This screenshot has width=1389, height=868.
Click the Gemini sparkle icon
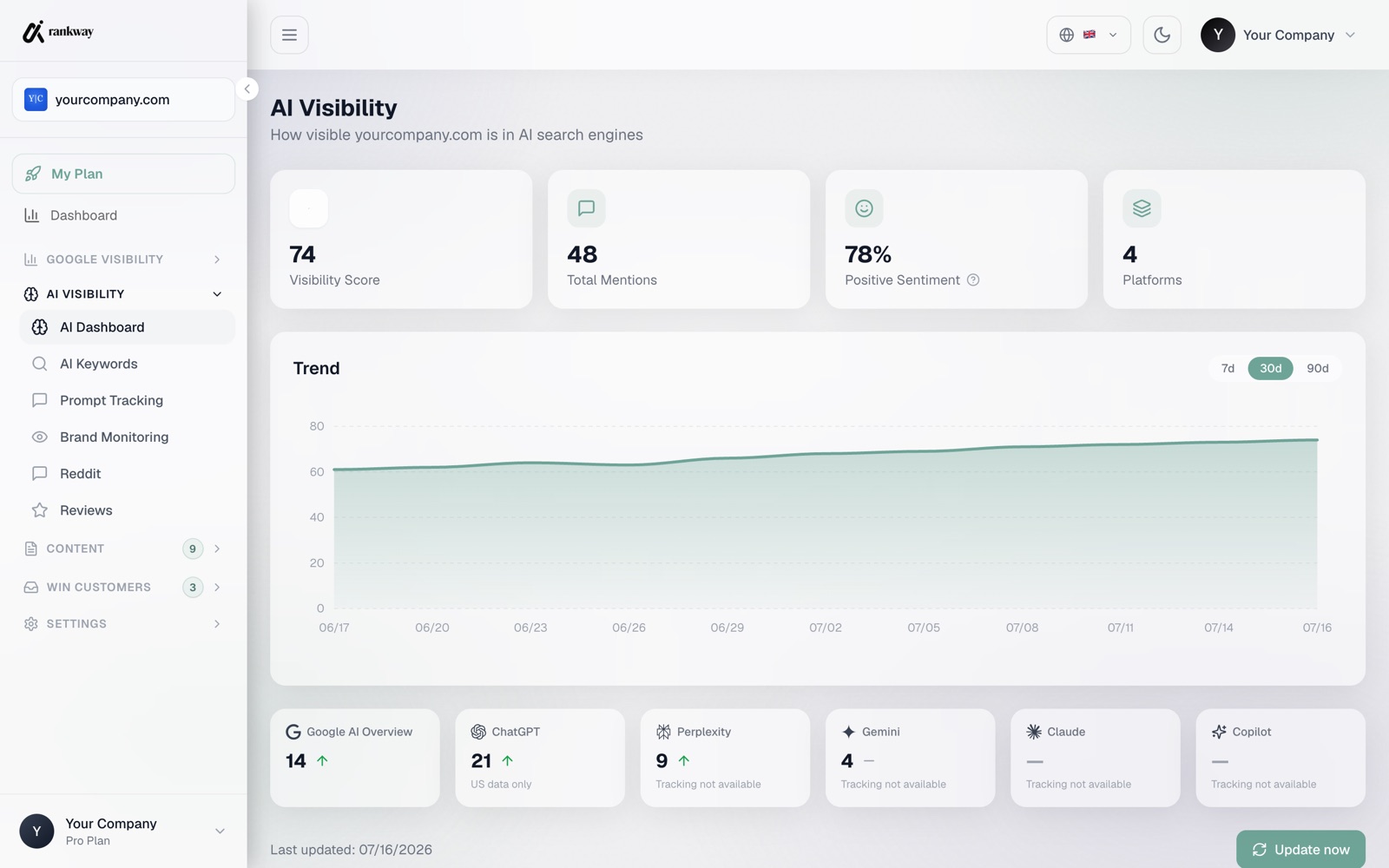coord(848,732)
